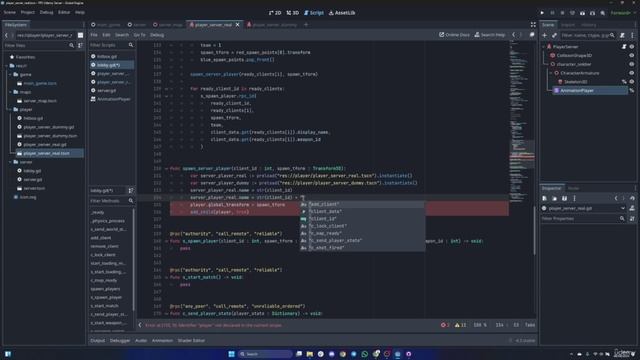
Task: Collapse the CharacterArmature node
Action: pos(551,73)
